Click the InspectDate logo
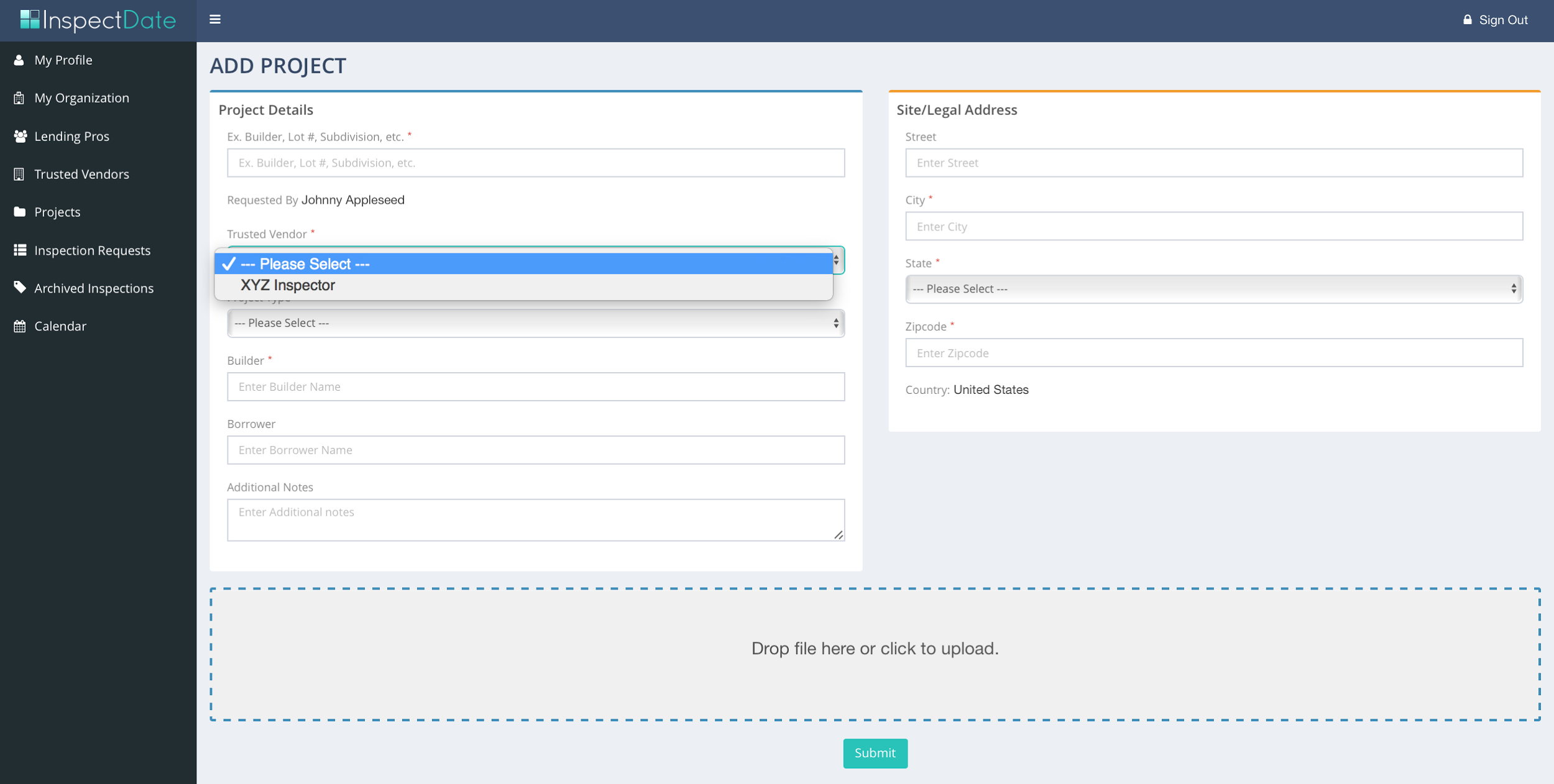1554x784 pixels. click(98, 21)
